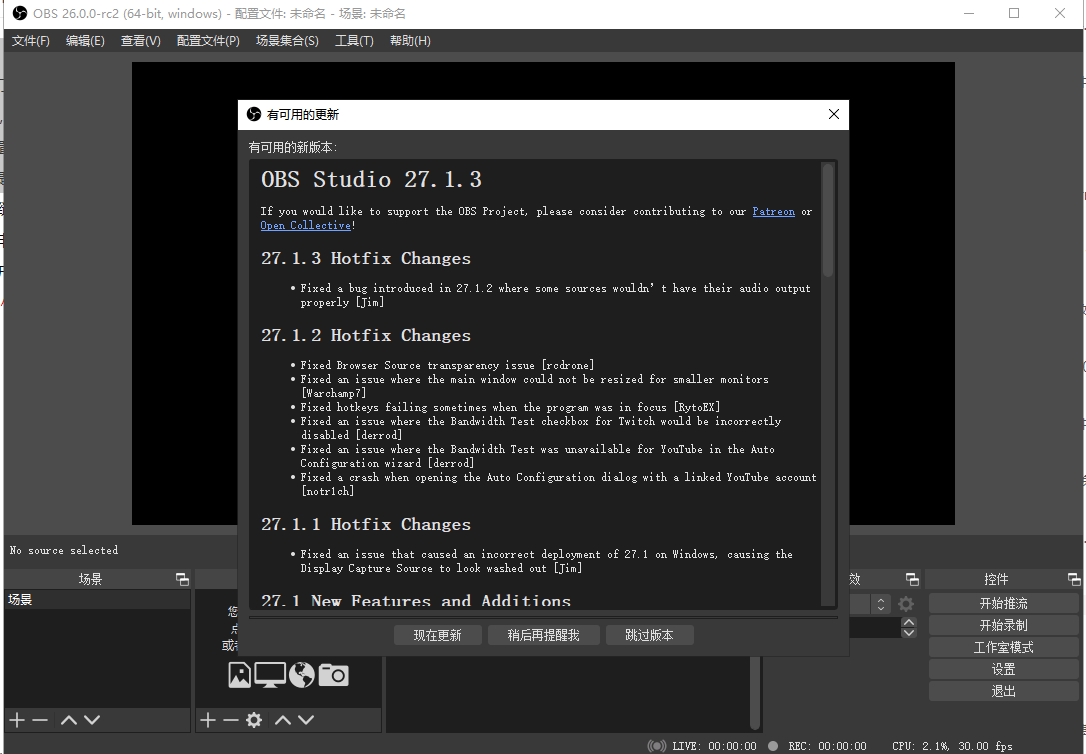Click the '27.1.3 Hotfix Changes' heading
Screen dimensions: 1086x754
pos(366,258)
